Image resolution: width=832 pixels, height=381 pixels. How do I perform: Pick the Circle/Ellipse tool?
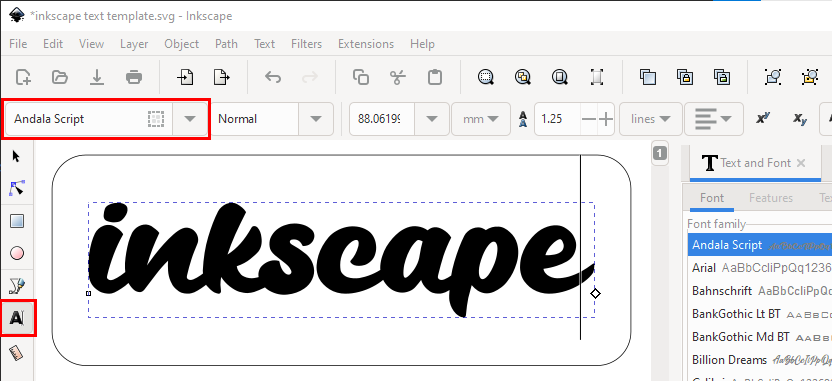pyautogui.click(x=18, y=253)
